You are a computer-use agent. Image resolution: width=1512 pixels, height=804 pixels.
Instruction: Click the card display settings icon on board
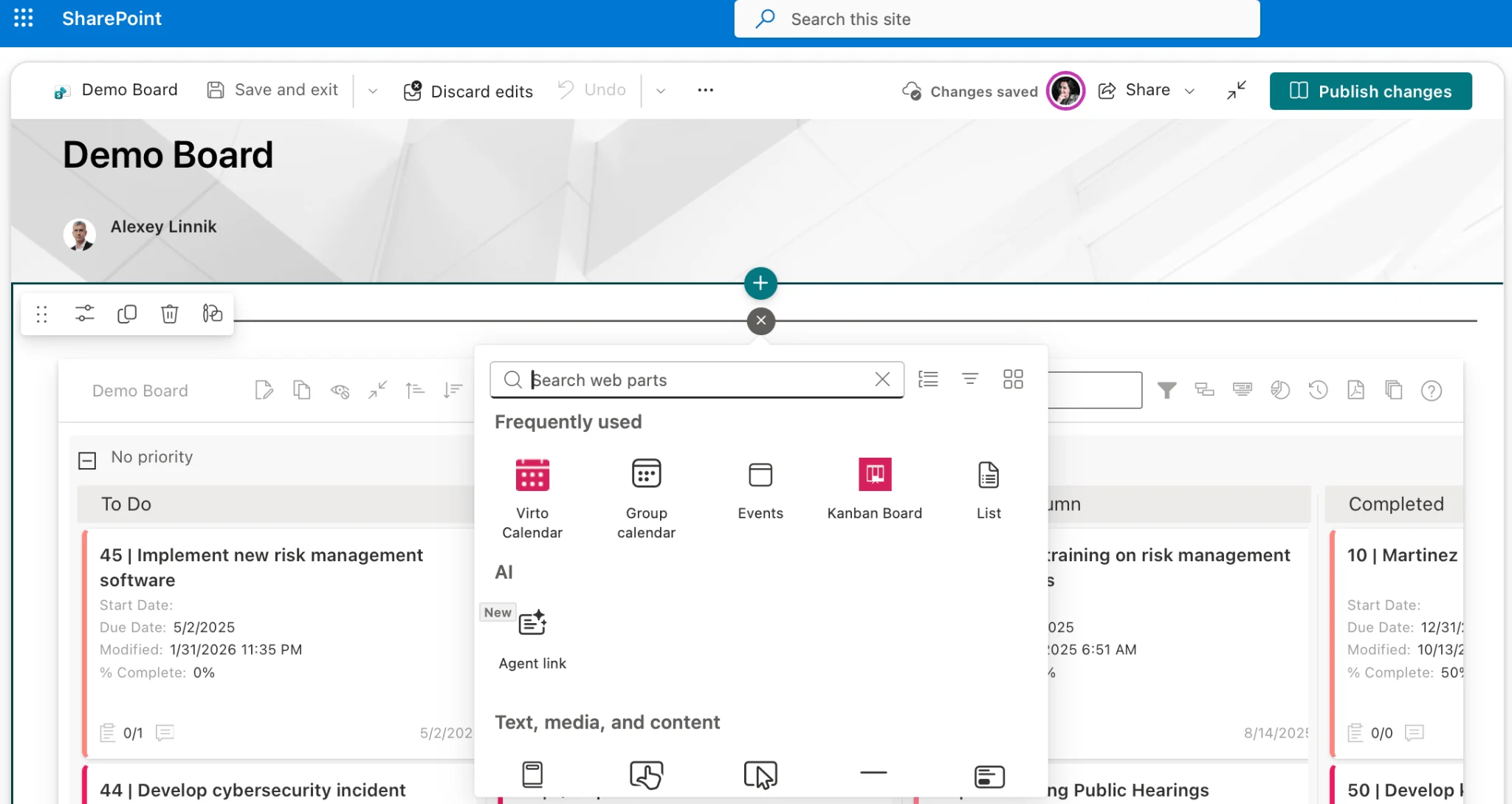coord(1243,390)
